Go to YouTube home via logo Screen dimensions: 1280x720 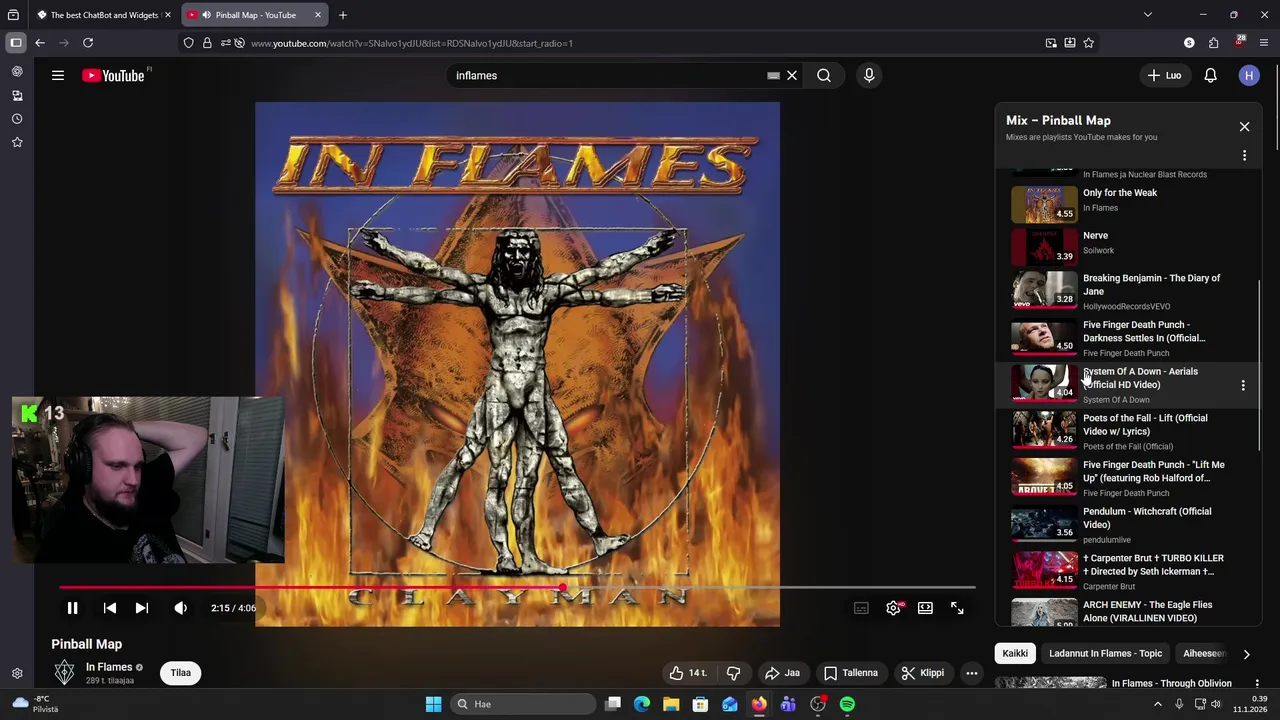click(x=113, y=75)
